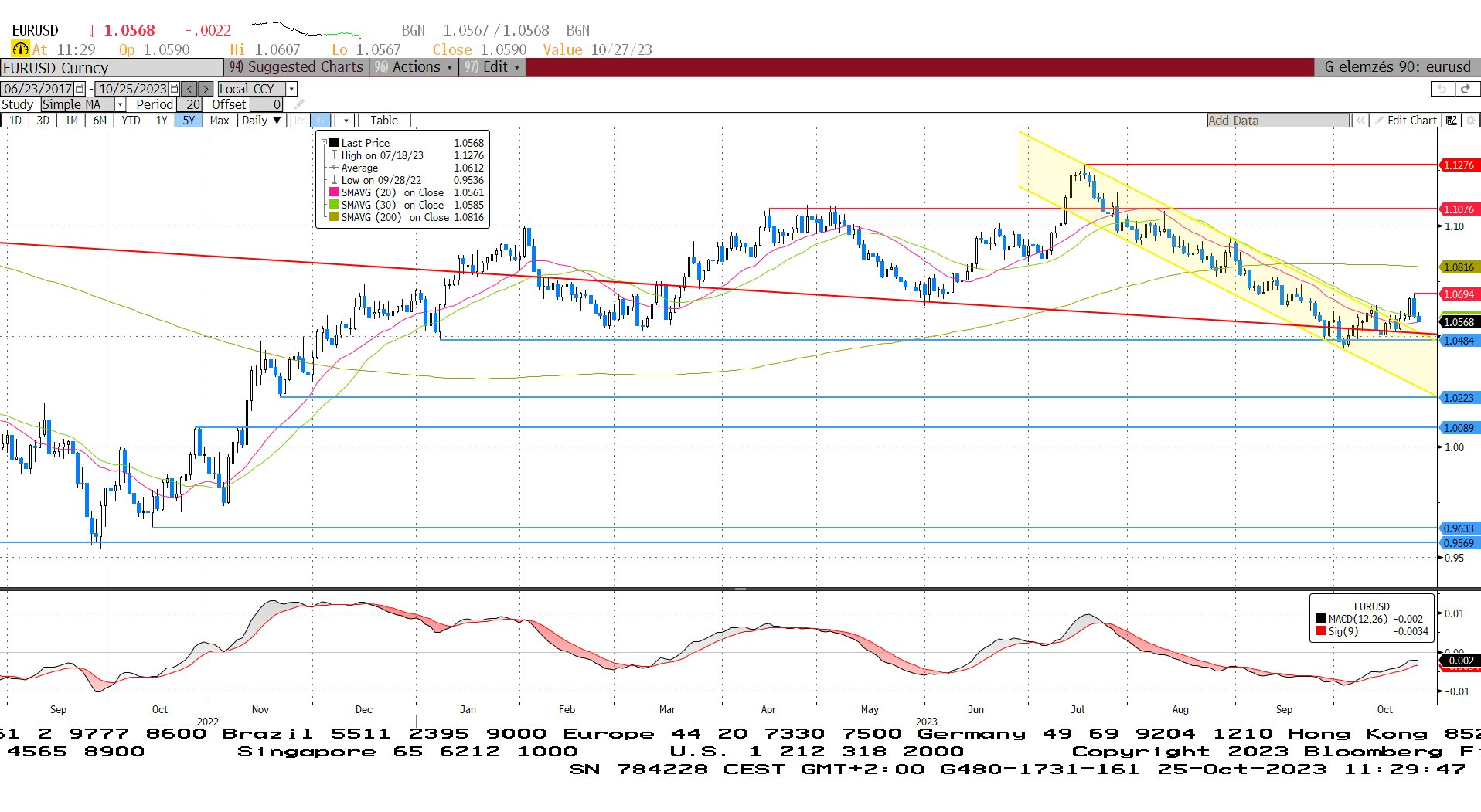Click the 1.0484 blue support level label

[x=1459, y=341]
